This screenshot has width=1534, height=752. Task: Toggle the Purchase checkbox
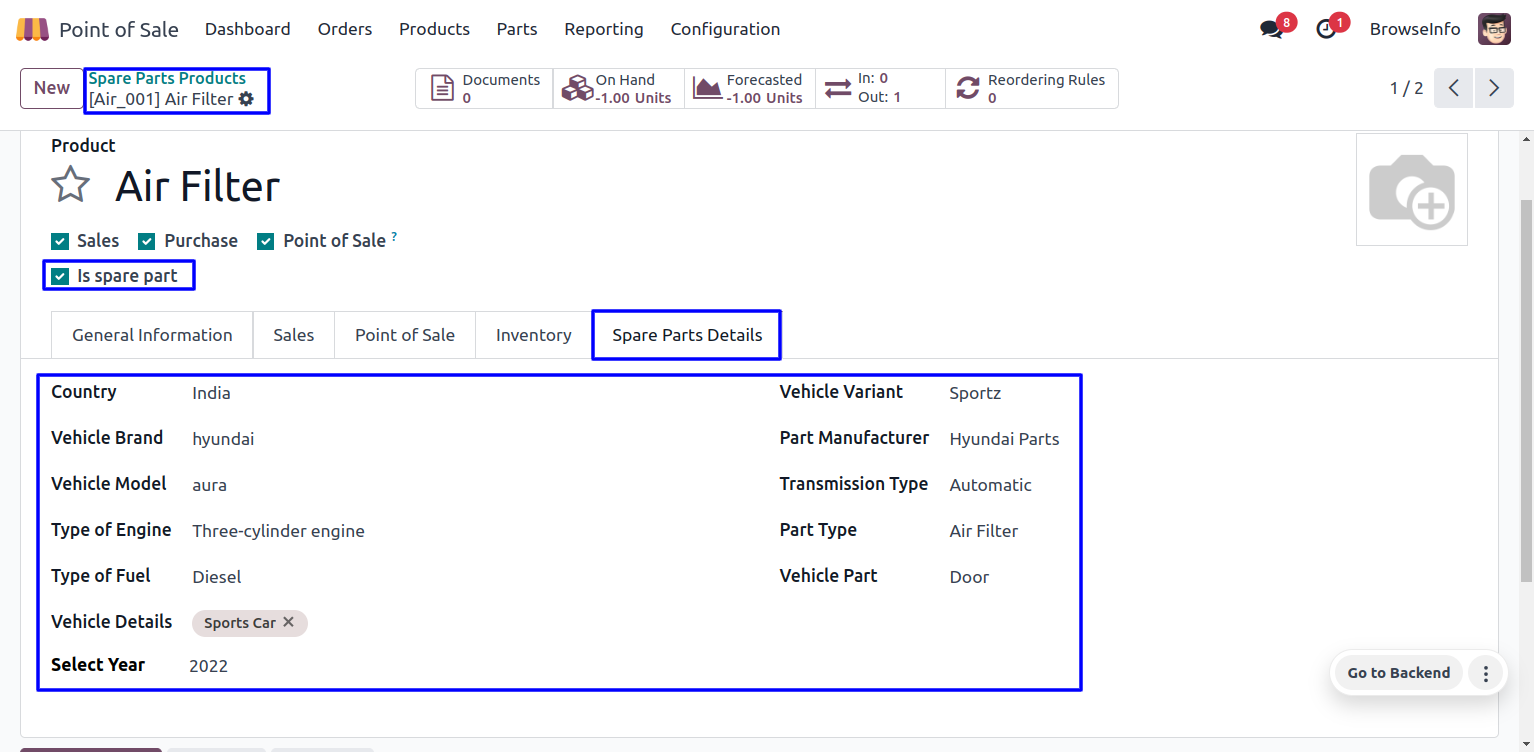click(147, 241)
